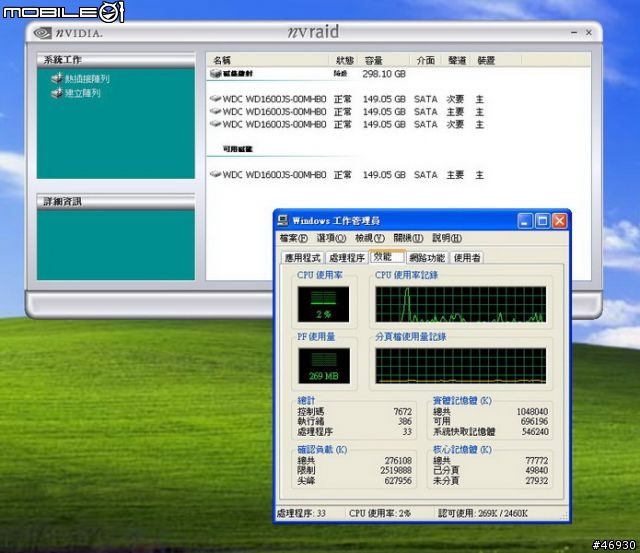This screenshot has height=553, width=640.
Task: Sort nvraid list by 介面 column header
Action: click(425, 60)
